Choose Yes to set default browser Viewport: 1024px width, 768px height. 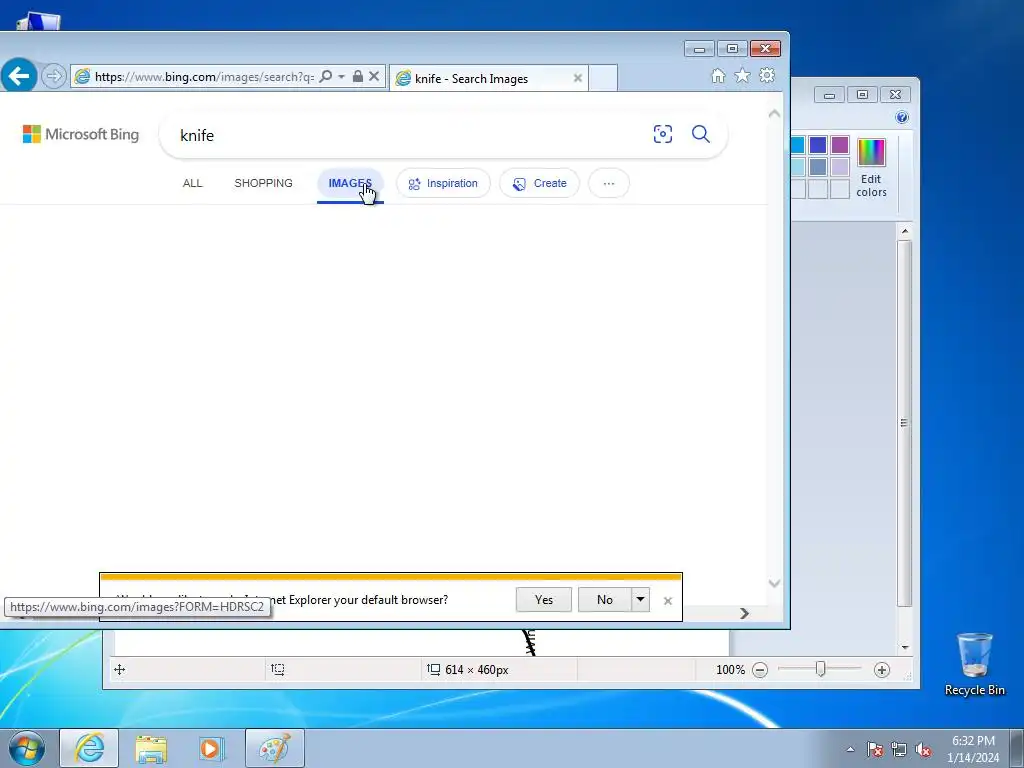click(x=543, y=600)
